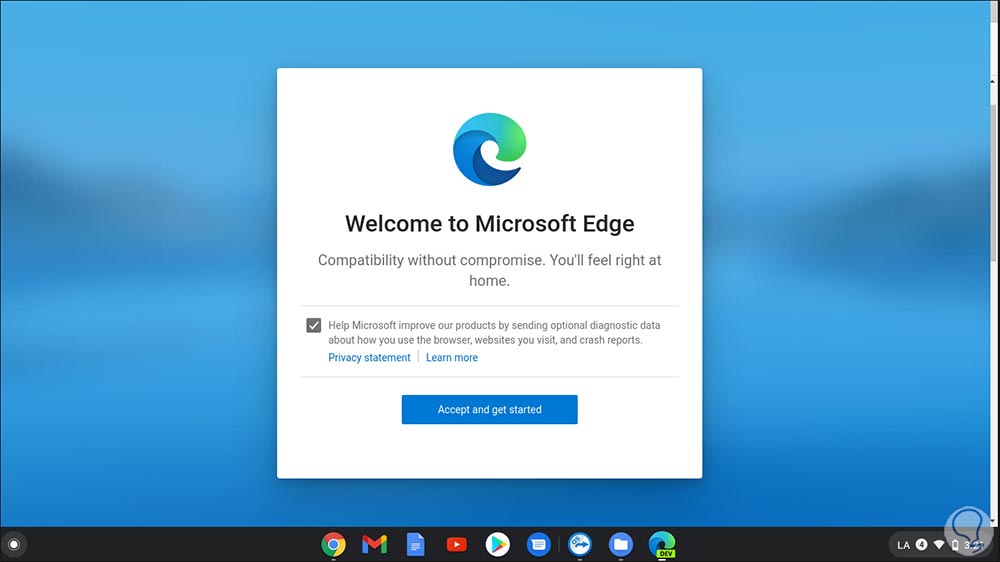Image resolution: width=1000 pixels, height=562 pixels.
Task: Open Gmail from the shelf
Action: [x=374, y=544]
